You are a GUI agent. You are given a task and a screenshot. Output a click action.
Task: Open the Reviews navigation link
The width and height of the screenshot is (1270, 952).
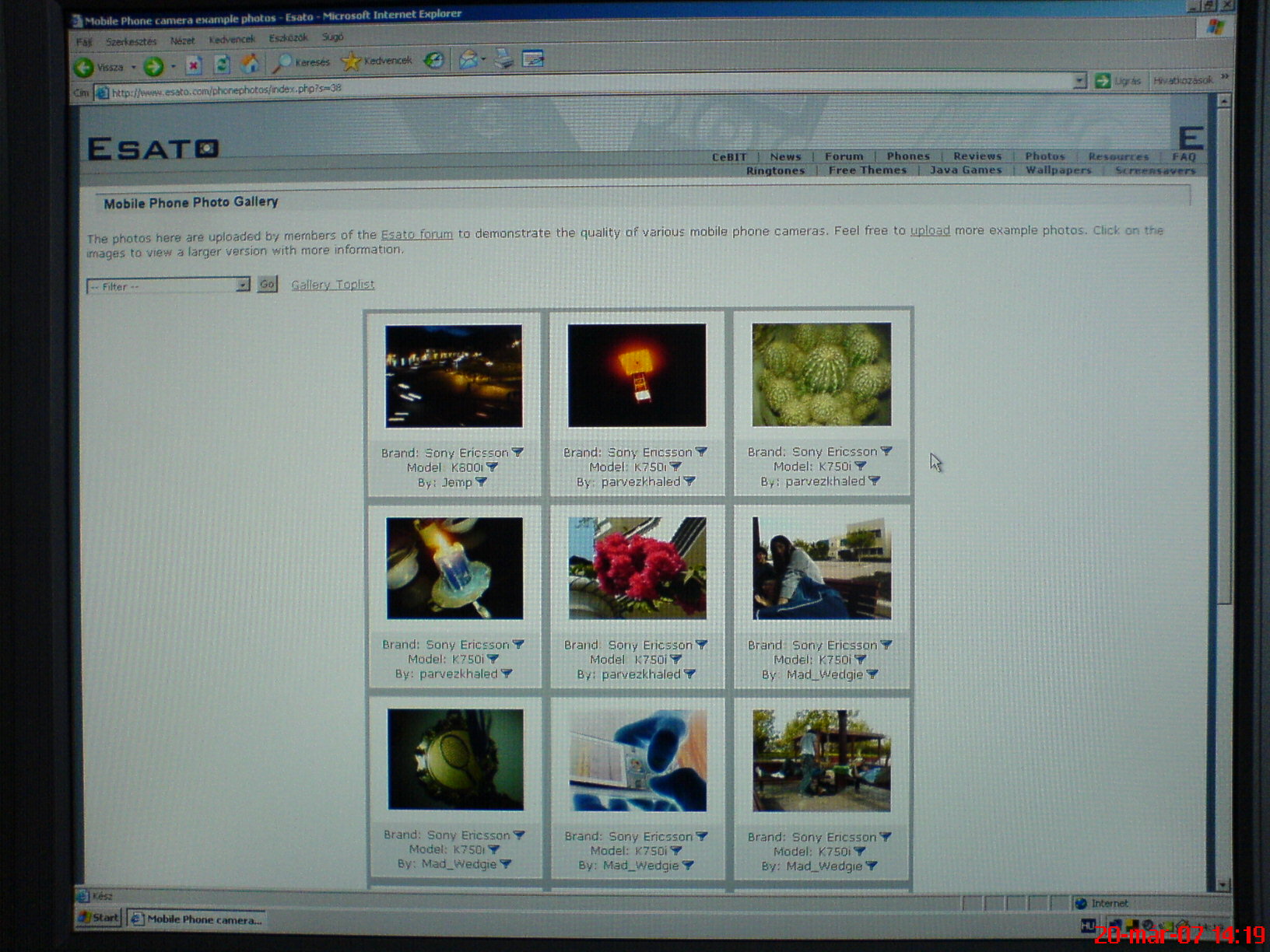(977, 156)
